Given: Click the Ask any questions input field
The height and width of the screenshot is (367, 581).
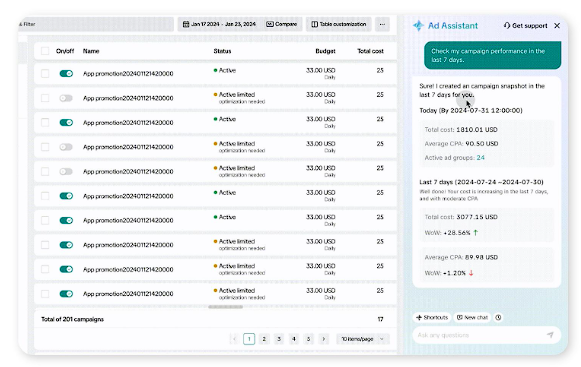Looking at the screenshot, I should pyautogui.click(x=480, y=335).
